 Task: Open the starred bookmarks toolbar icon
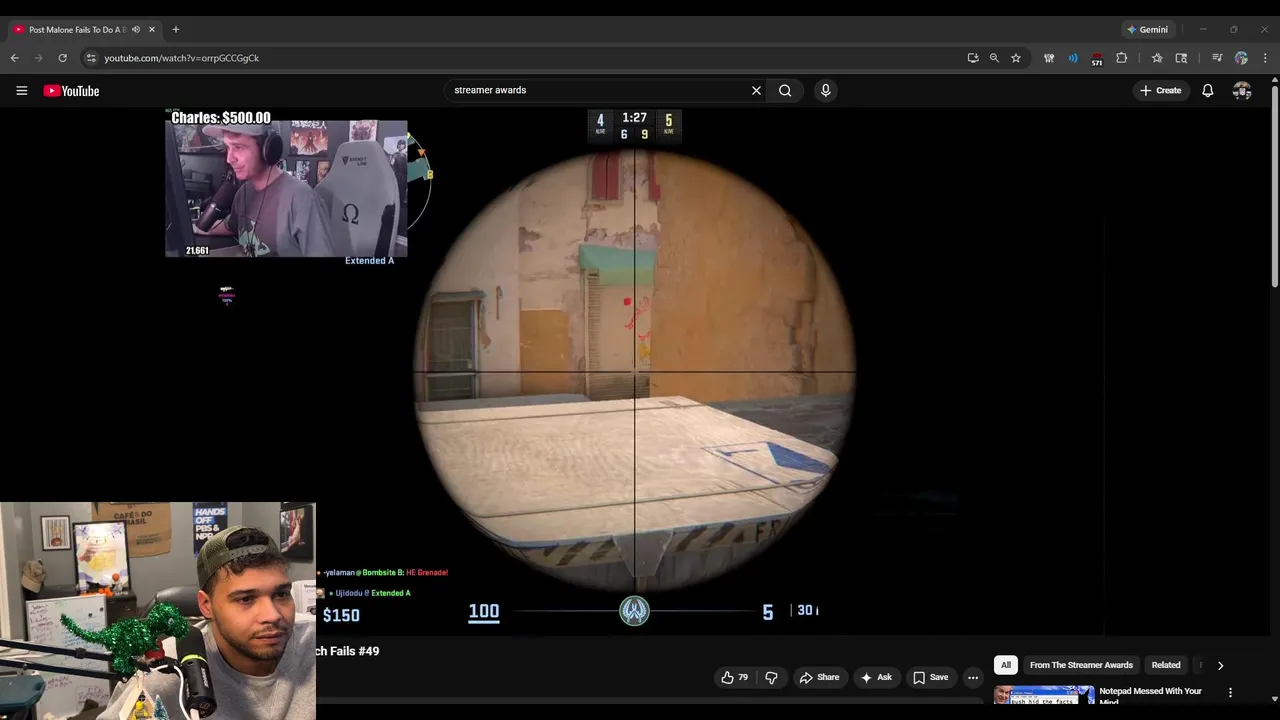point(1157,58)
